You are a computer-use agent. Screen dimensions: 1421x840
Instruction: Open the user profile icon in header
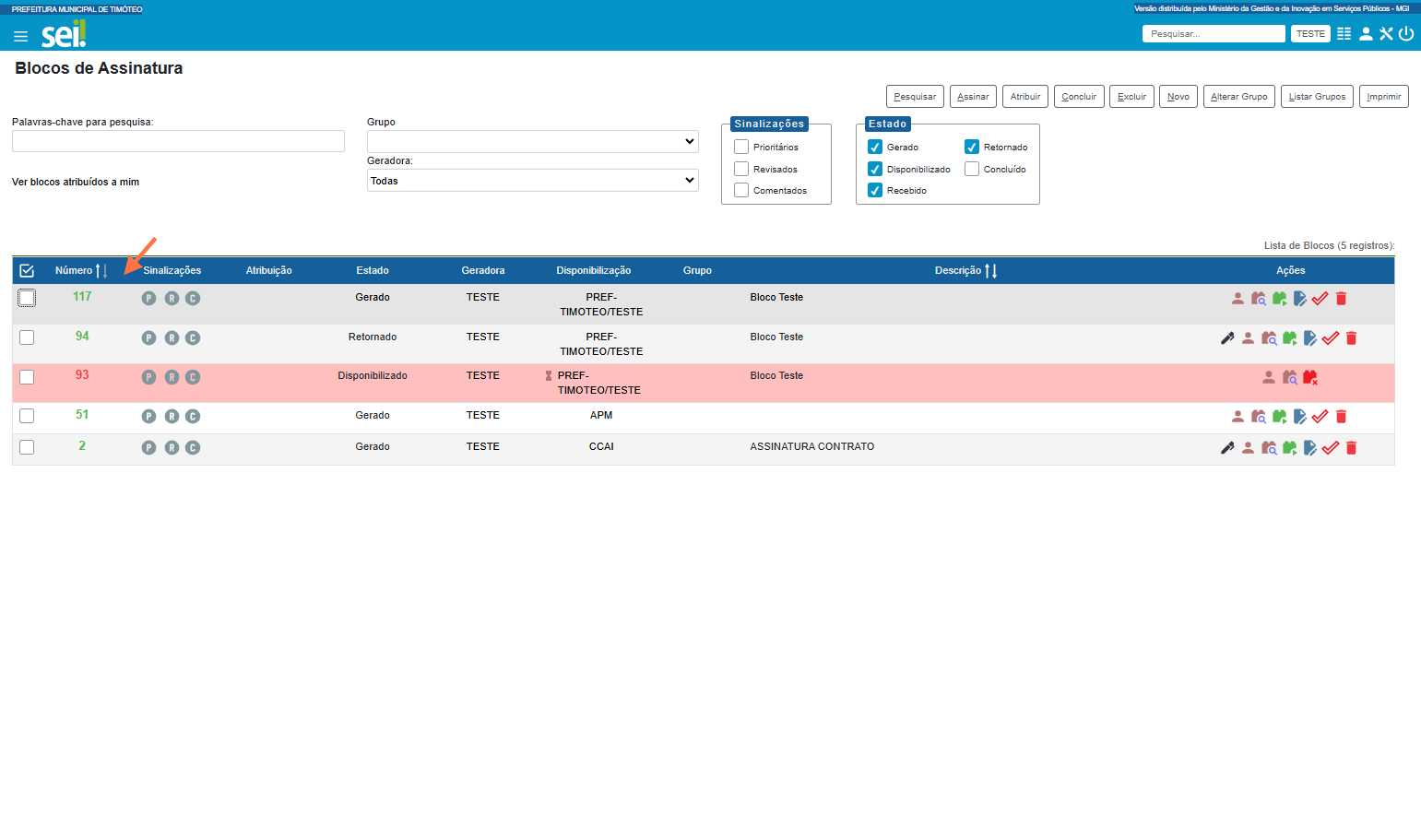click(1366, 34)
